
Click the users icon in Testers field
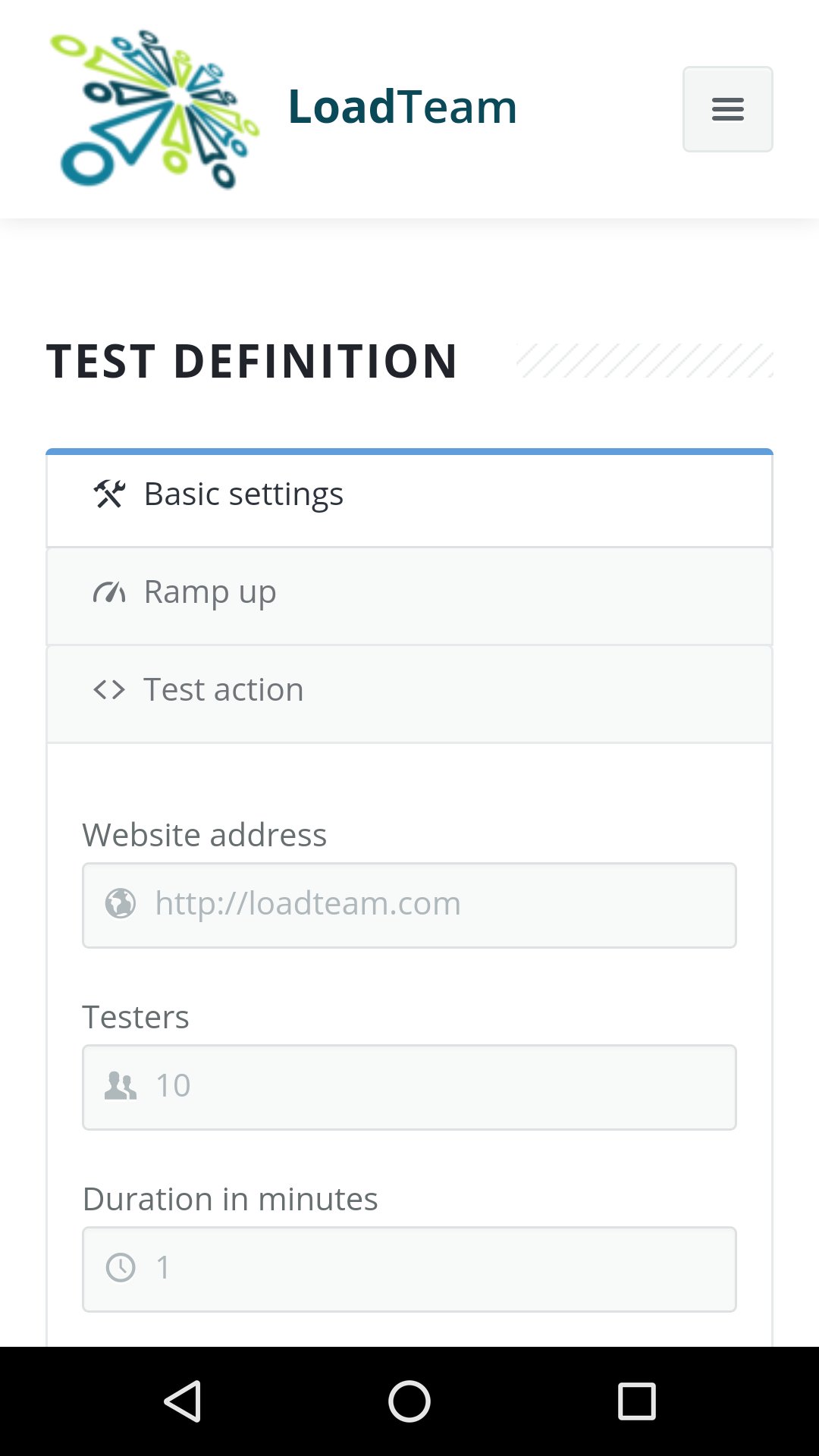pyautogui.click(x=121, y=1086)
